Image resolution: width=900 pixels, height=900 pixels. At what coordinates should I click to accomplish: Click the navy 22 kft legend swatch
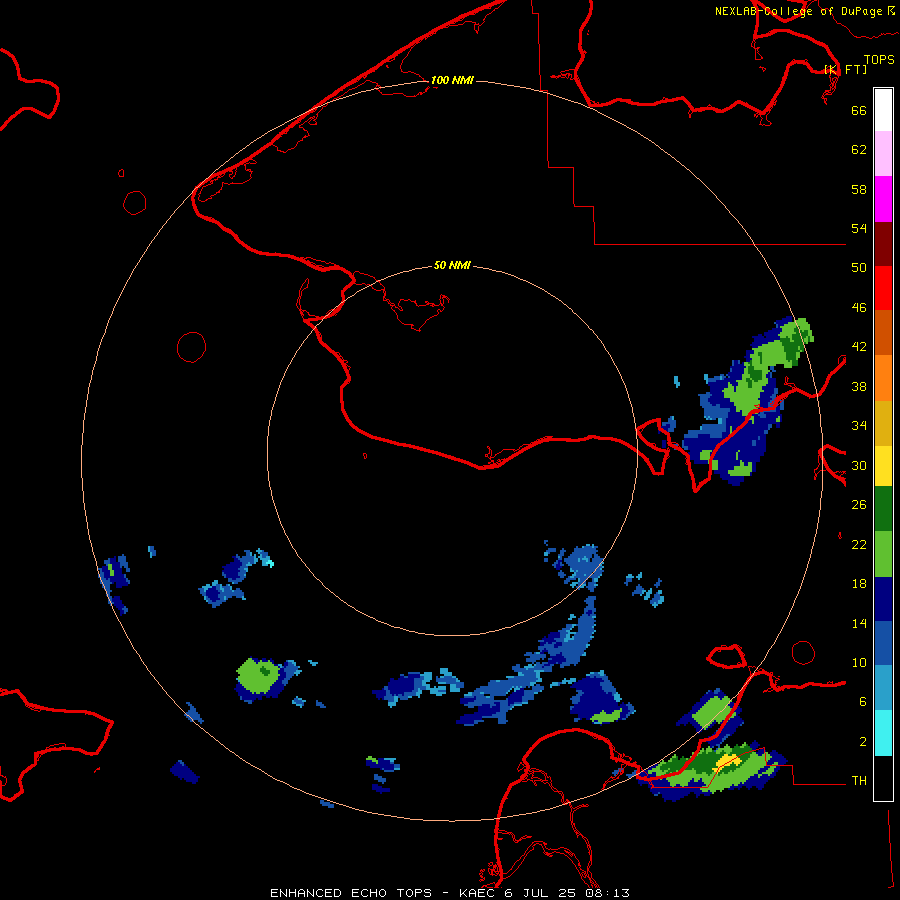(x=883, y=599)
